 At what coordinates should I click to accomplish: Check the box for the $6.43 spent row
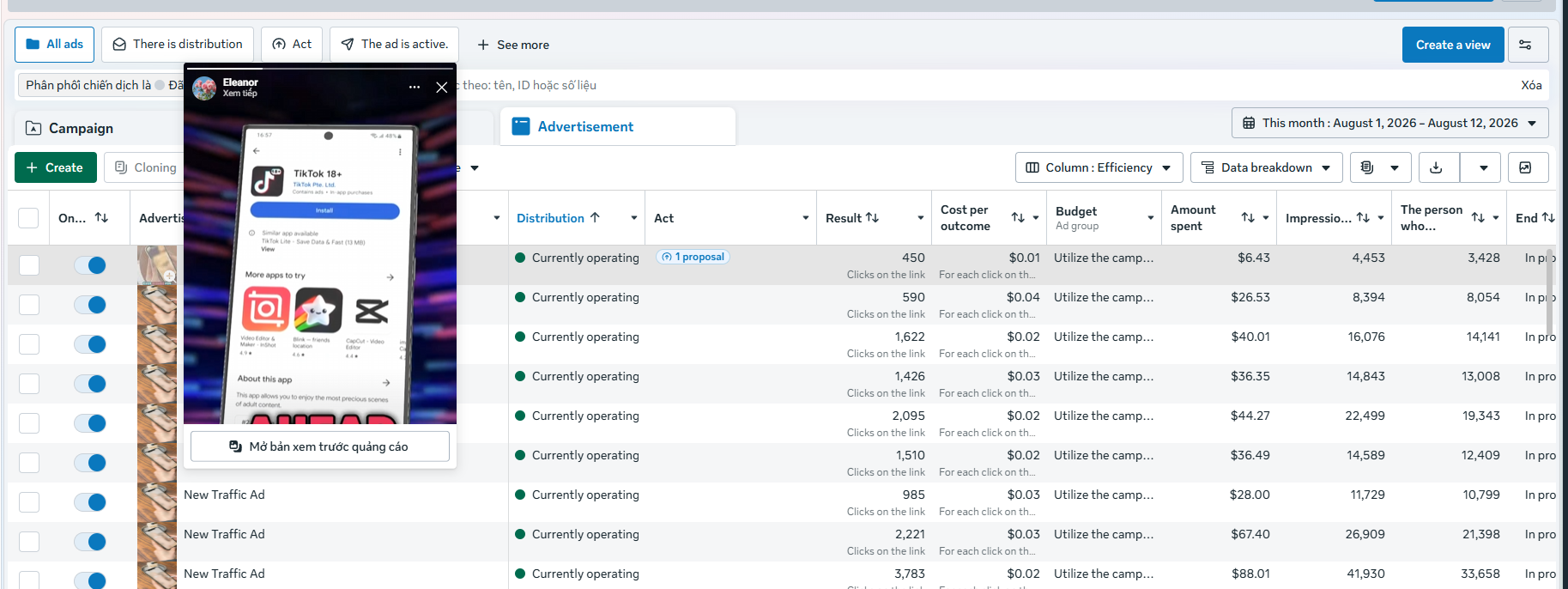click(x=29, y=265)
